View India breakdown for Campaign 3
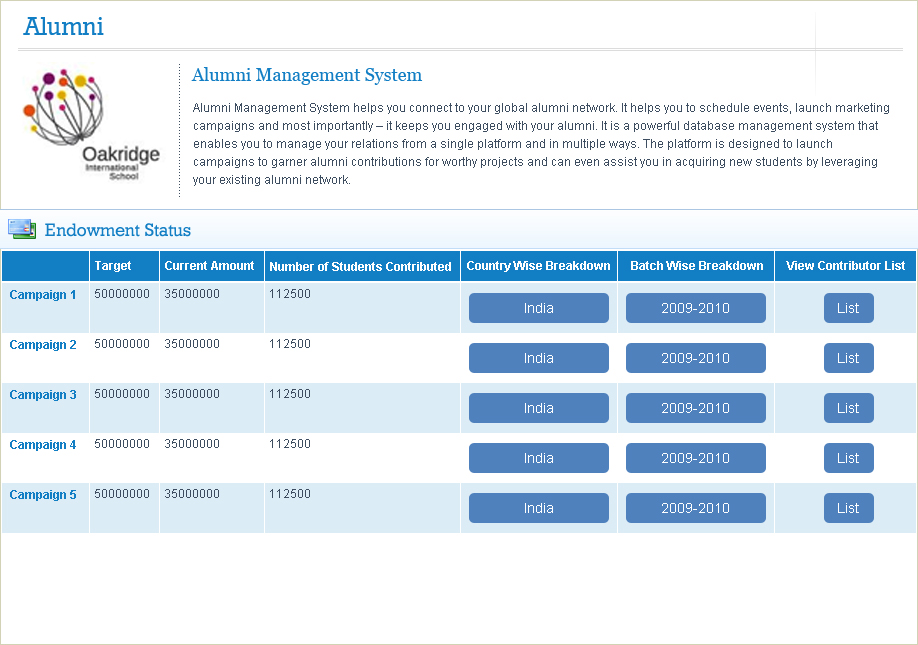The image size is (918, 645). tap(538, 408)
